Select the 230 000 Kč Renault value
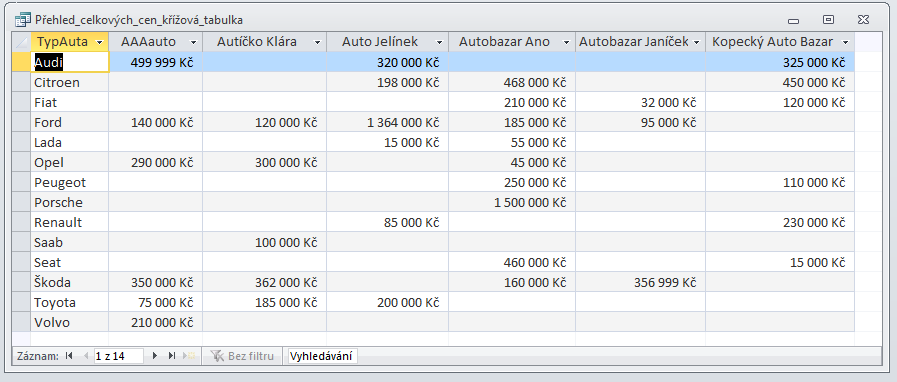 coord(780,222)
